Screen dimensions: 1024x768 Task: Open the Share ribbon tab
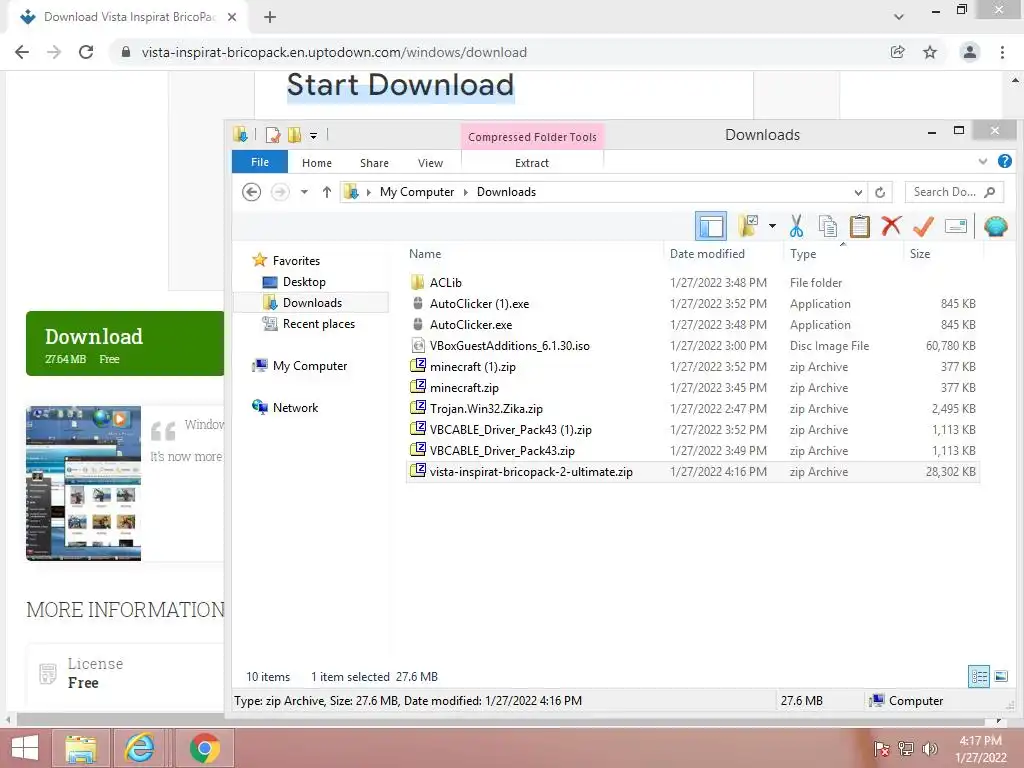374,163
